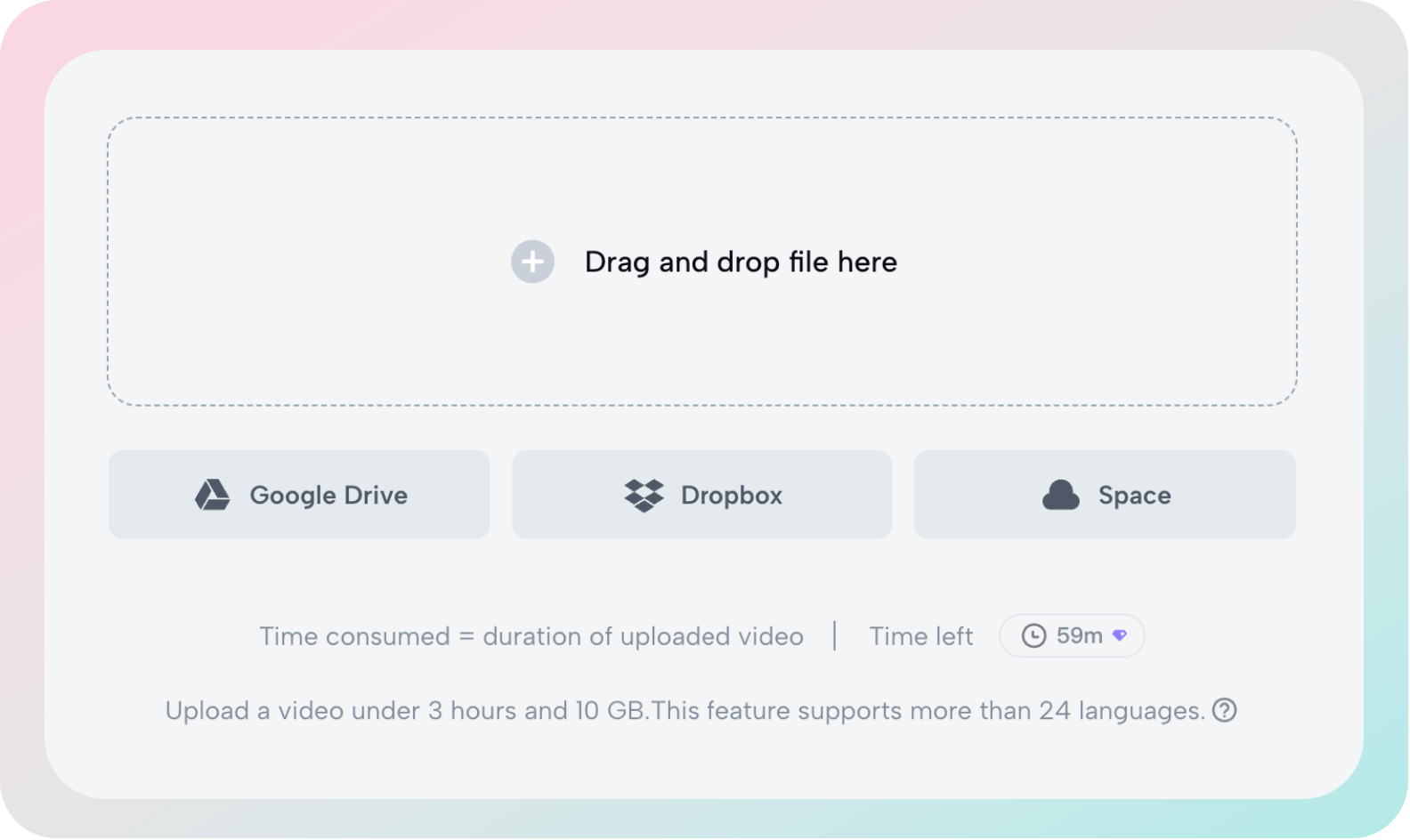This screenshot has height=840, width=1410.
Task: Click the Drag and drop file here text
Action: [x=741, y=262]
